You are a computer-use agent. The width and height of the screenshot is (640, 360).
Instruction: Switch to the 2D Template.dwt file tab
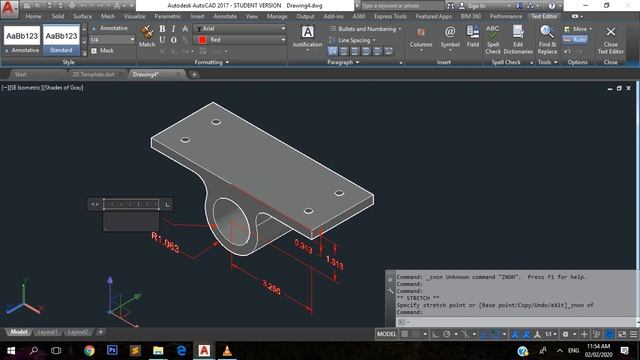pyautogui.click(x=93, y=74)
